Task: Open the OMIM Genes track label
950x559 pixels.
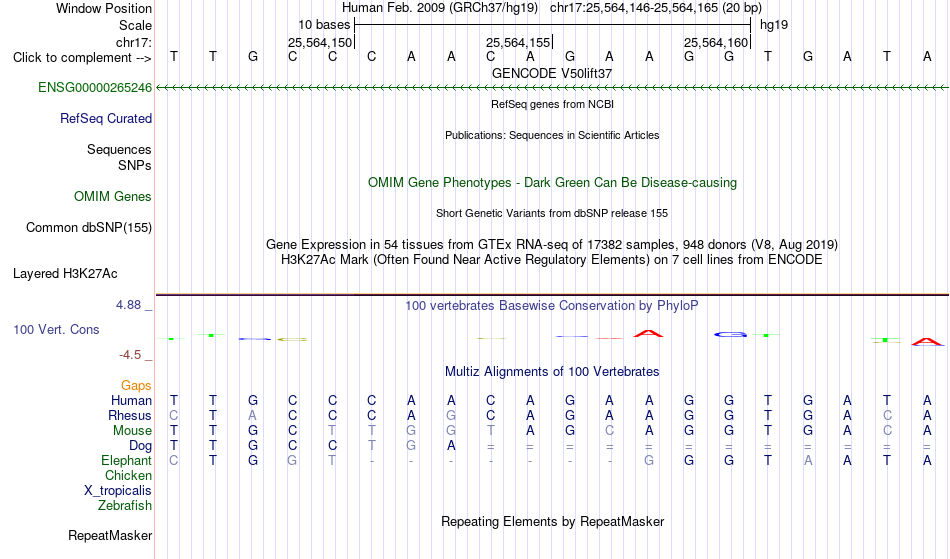Action: tap(112, 197)
